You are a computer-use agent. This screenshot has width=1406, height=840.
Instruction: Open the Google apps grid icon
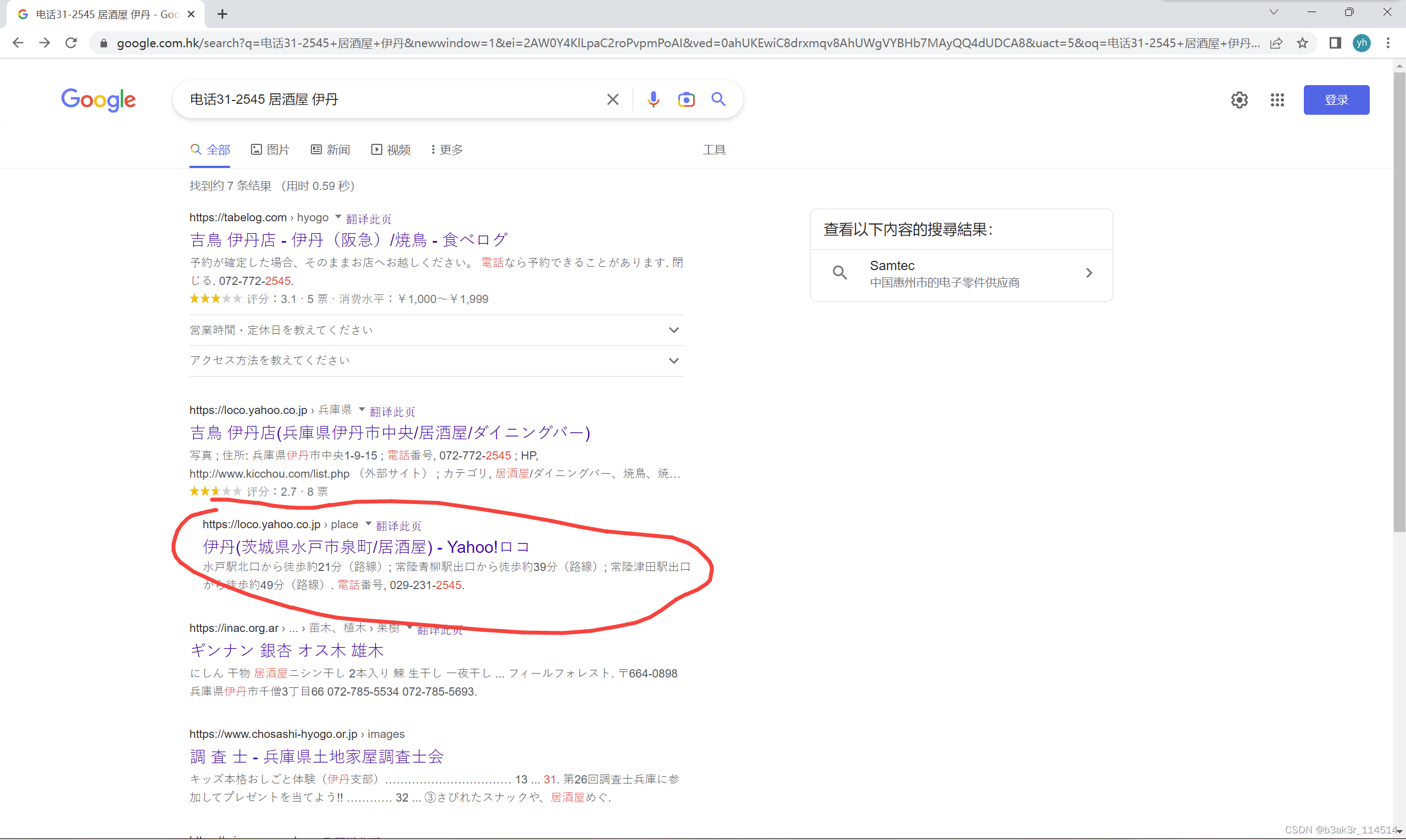(1277, 100)
